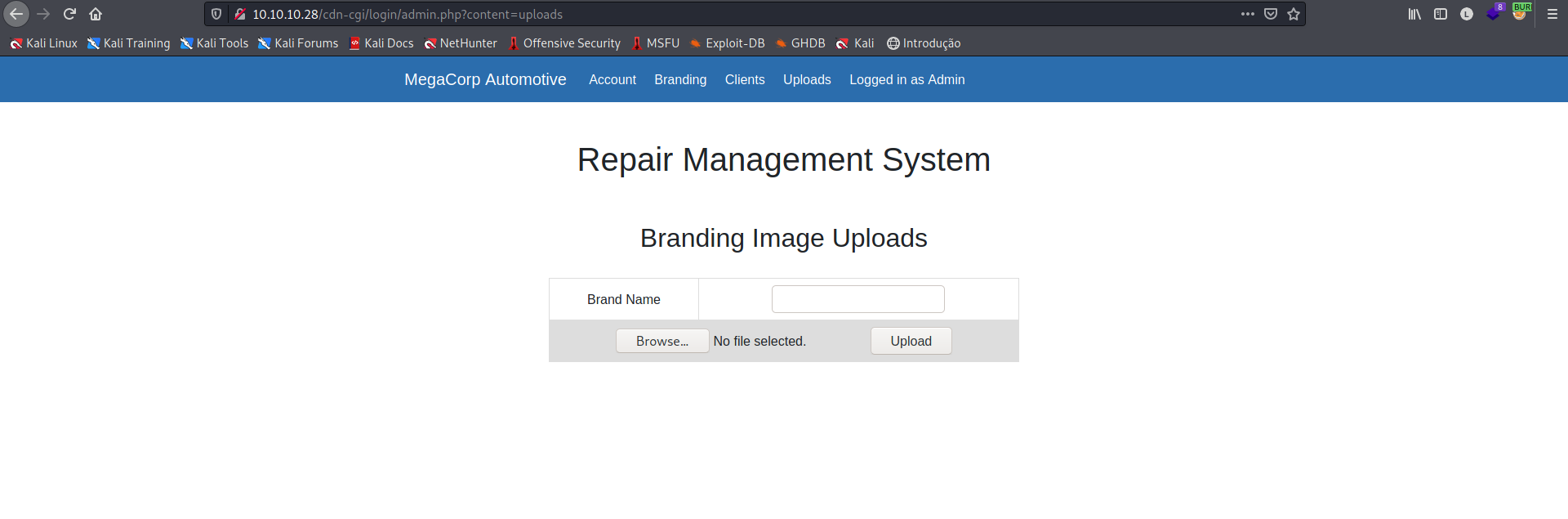Save page to Pocket
The image size is (1568, 519).
coord(1271,14)
